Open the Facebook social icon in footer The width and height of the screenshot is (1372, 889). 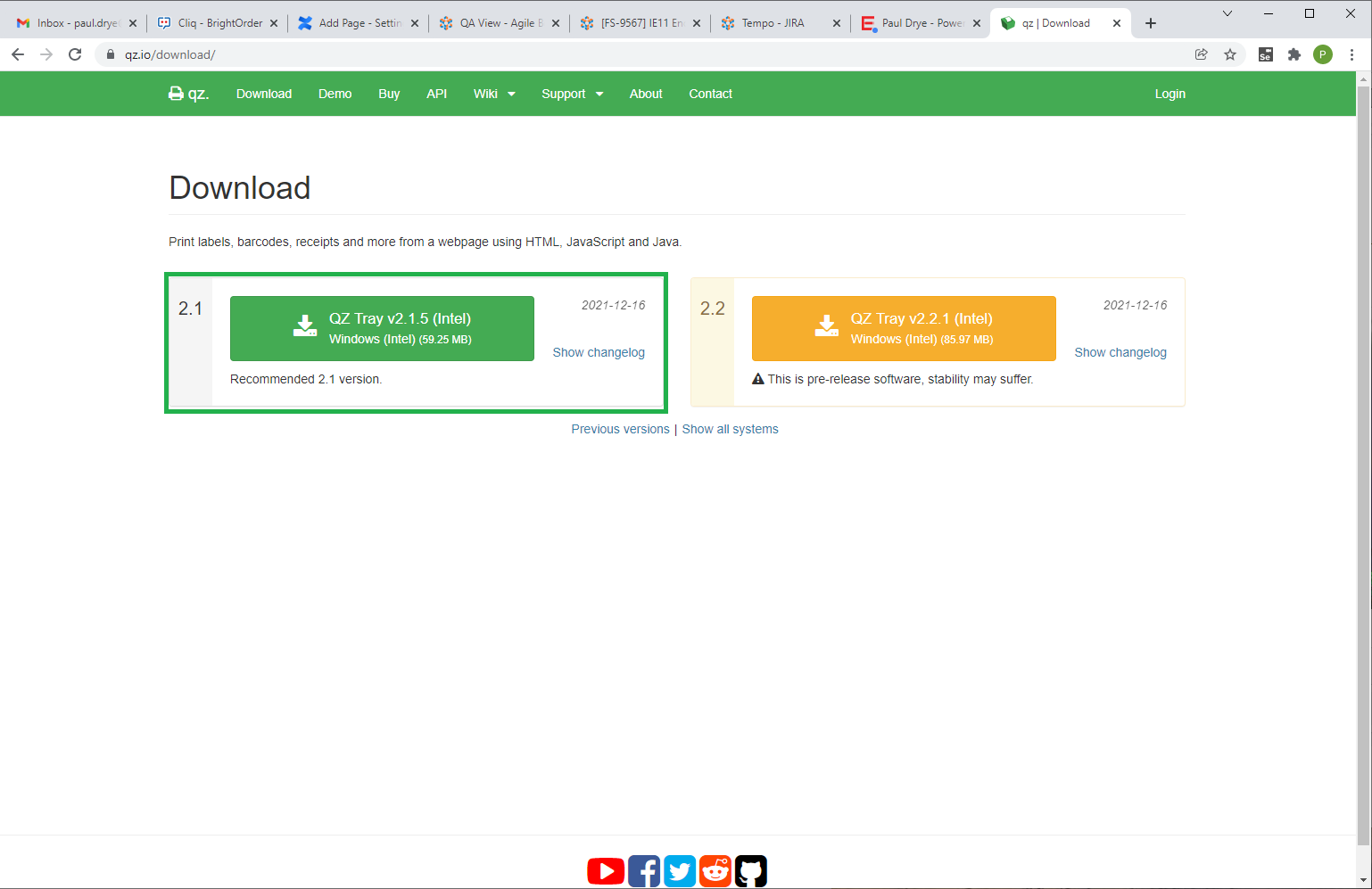tap(644, 871)
